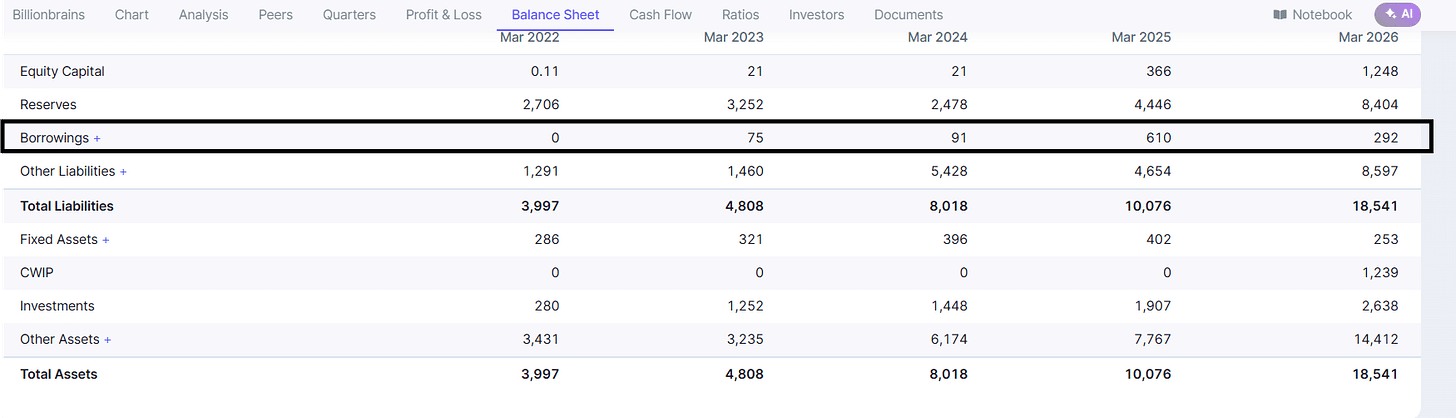Select the Balance Sheet tab
Viewport: 1456px width, 418px height.
(555, 15)
